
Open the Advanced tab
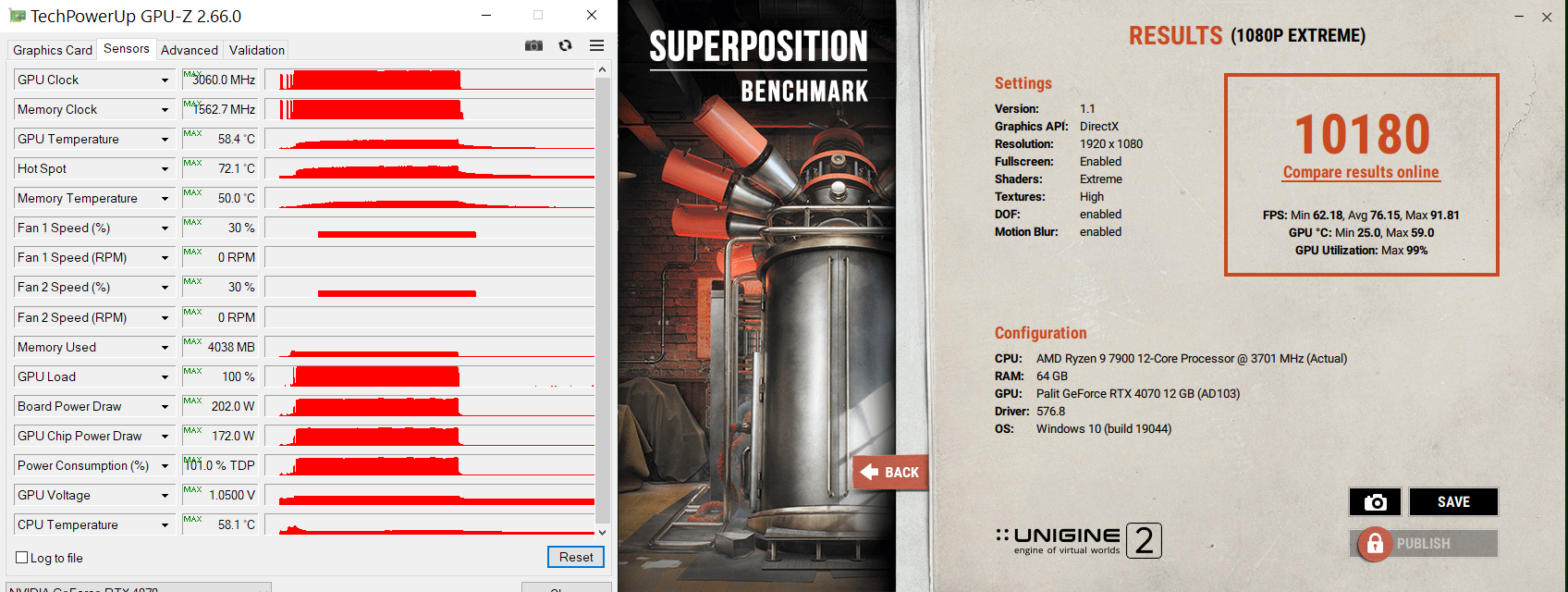(x=190, y=50)
